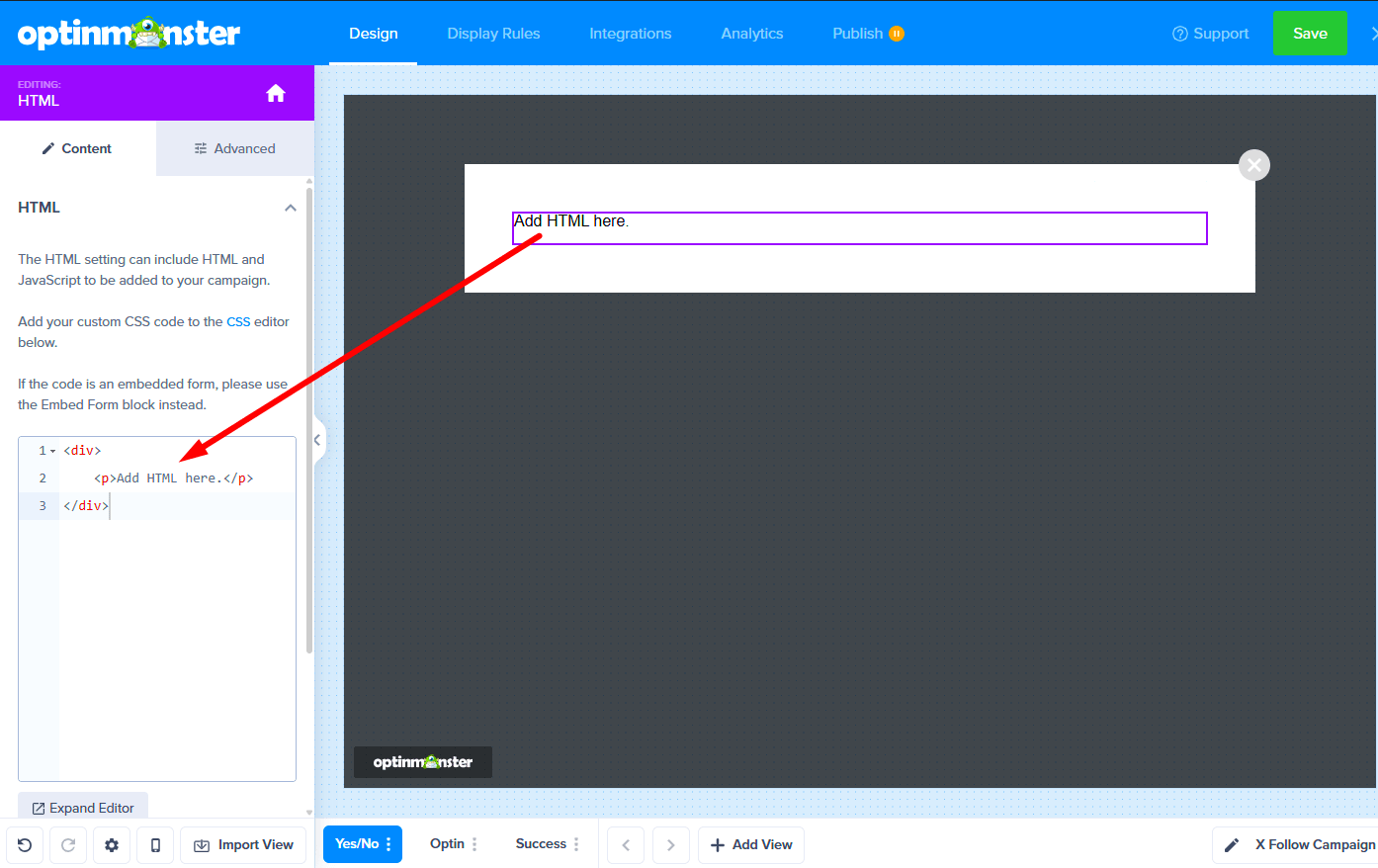Click the OptinMonster logo
This screenshot has width=1378, height=868.
tap(129, 34)
